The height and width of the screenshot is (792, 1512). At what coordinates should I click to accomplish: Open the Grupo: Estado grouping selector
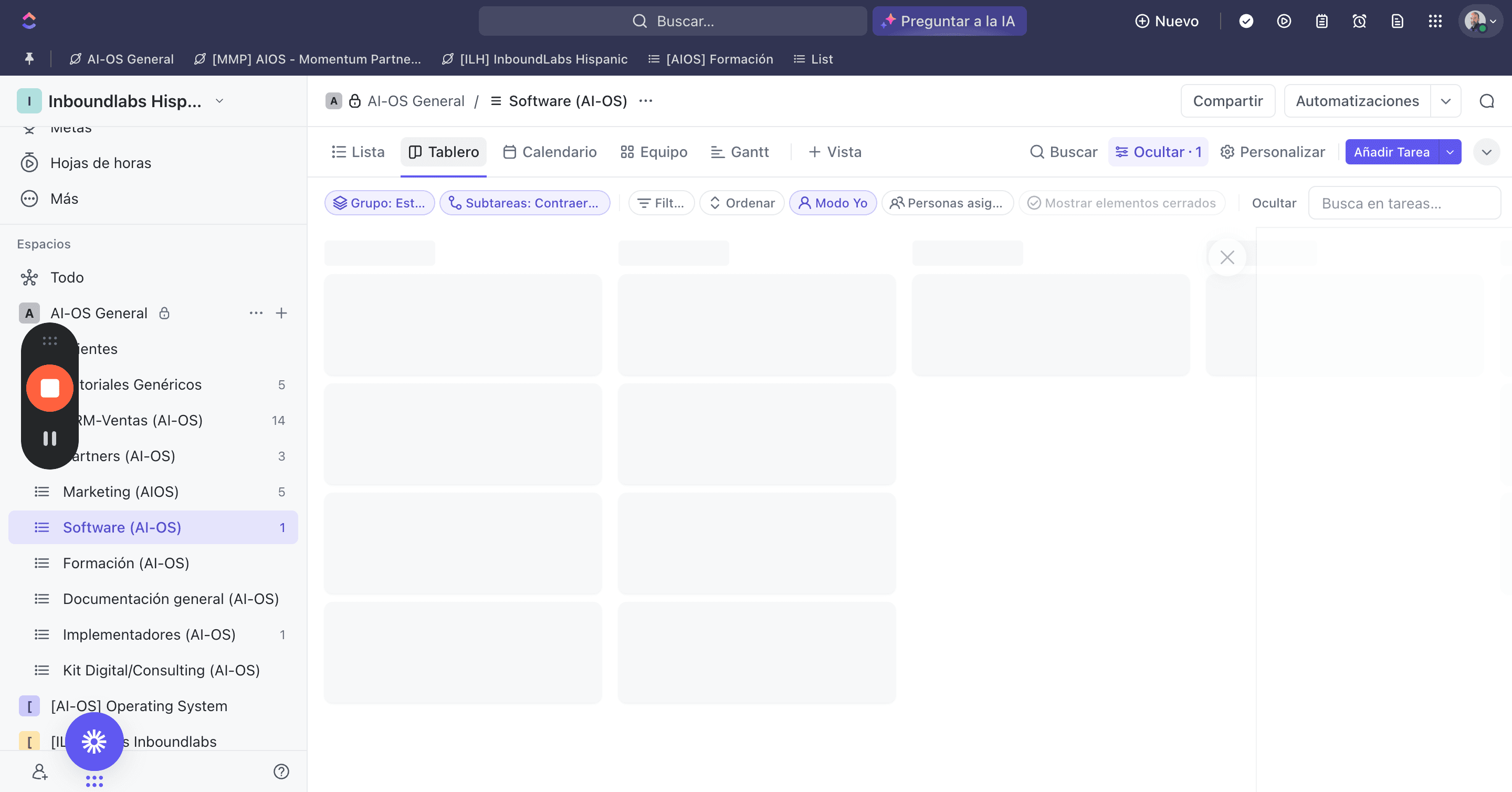point(380,203)
